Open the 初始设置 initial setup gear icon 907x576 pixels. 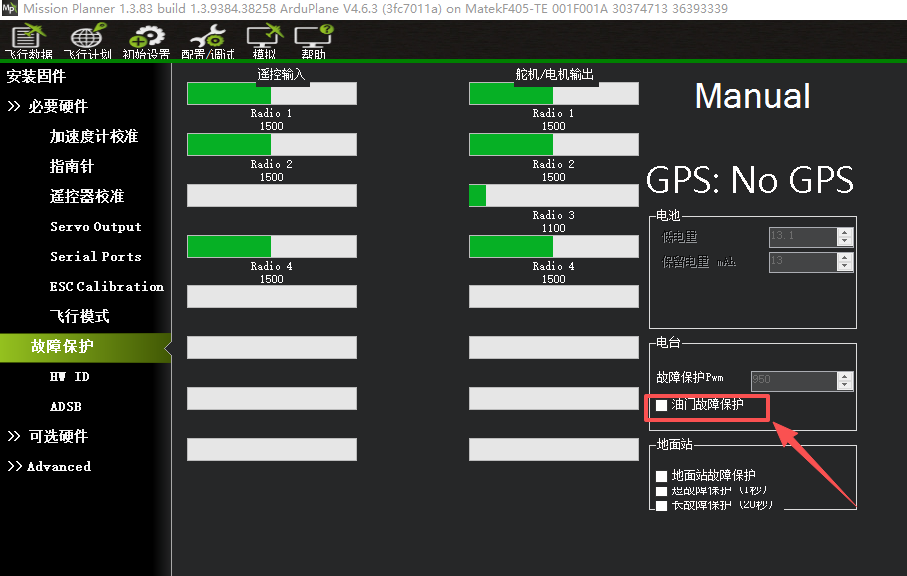click(146, 41)
